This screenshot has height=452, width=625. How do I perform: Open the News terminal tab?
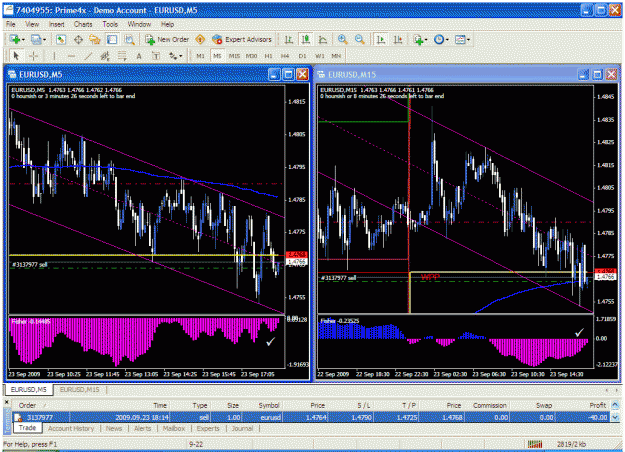(114, 428)
